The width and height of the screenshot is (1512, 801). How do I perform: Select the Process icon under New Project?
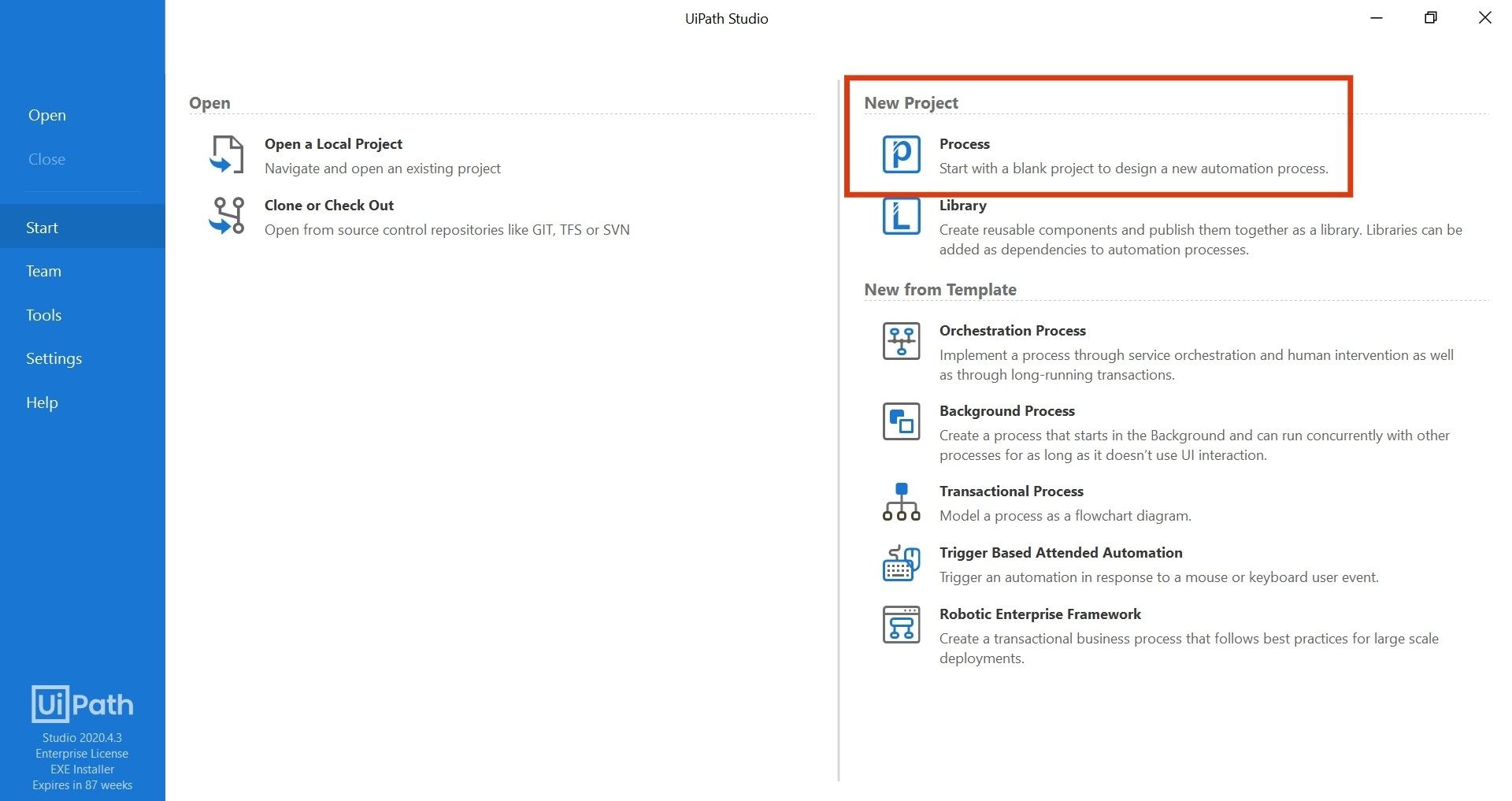tap(900, 155)
